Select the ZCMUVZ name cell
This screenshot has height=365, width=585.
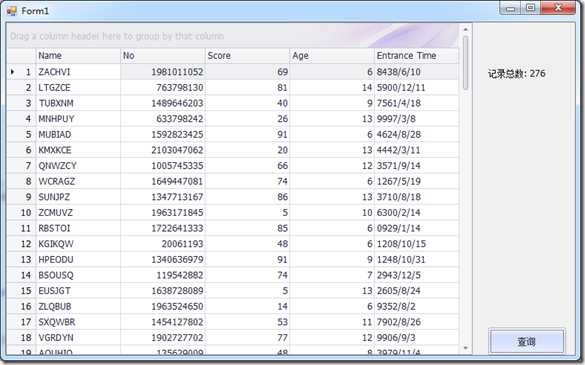pyautogui.click(x=78, y=213)
